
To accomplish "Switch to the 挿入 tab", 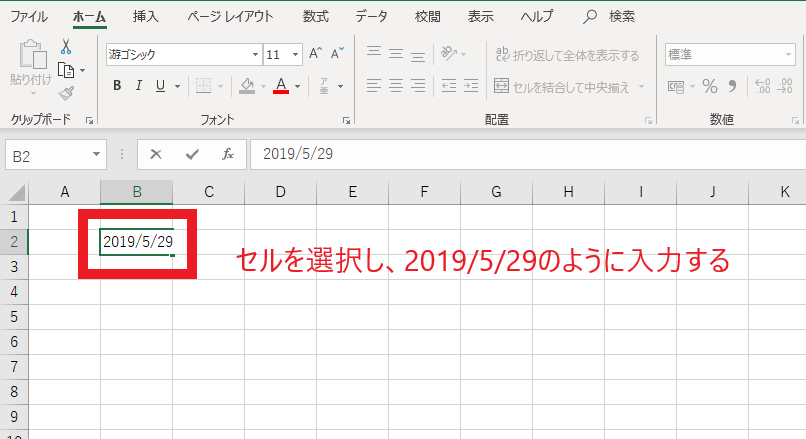I will 145,16.
